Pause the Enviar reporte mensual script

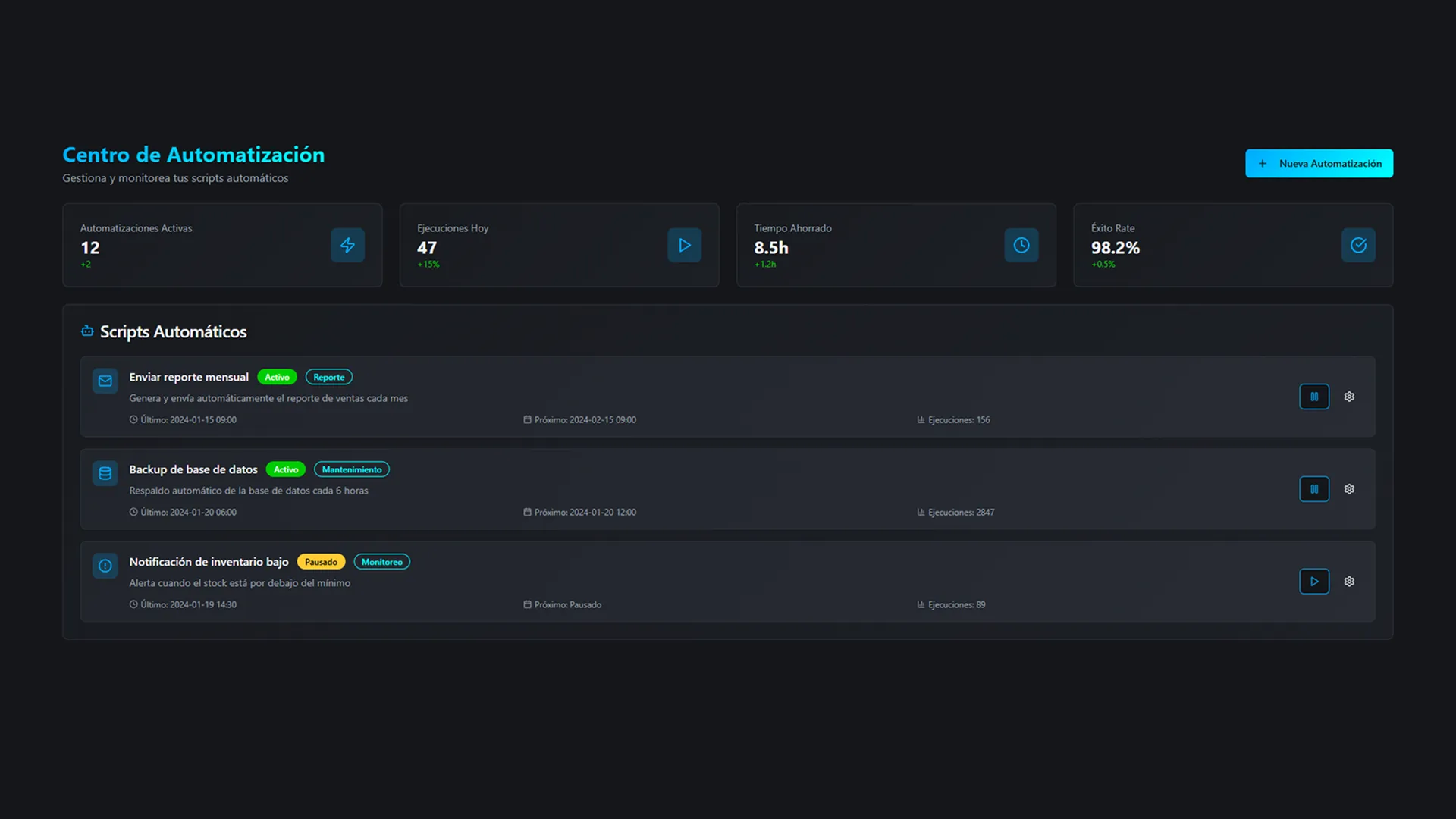[1313, 397]
